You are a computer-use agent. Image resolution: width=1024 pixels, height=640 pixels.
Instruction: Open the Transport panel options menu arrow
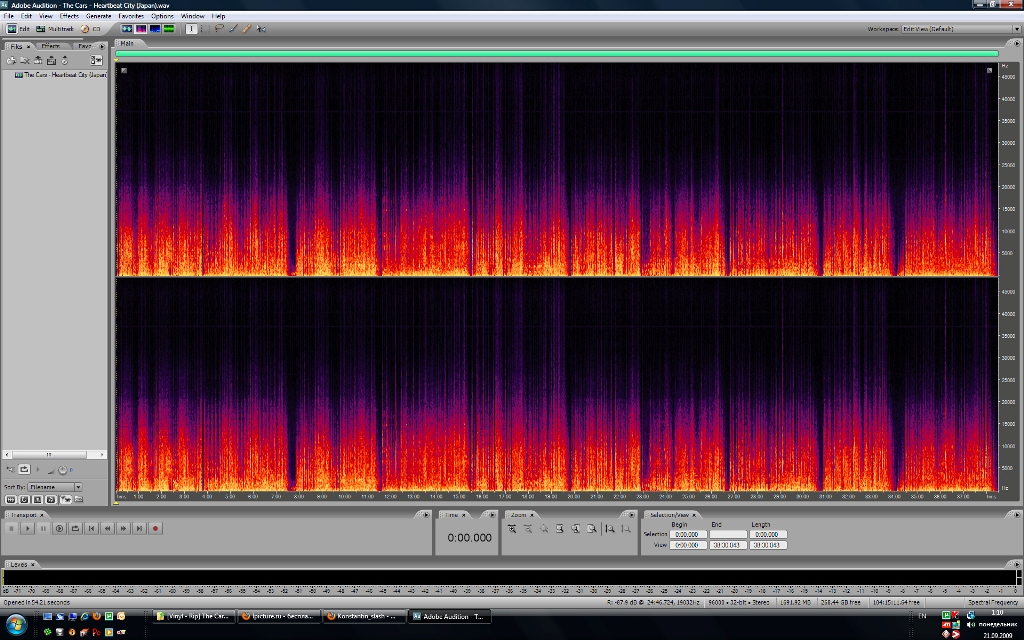coord(425,515)
